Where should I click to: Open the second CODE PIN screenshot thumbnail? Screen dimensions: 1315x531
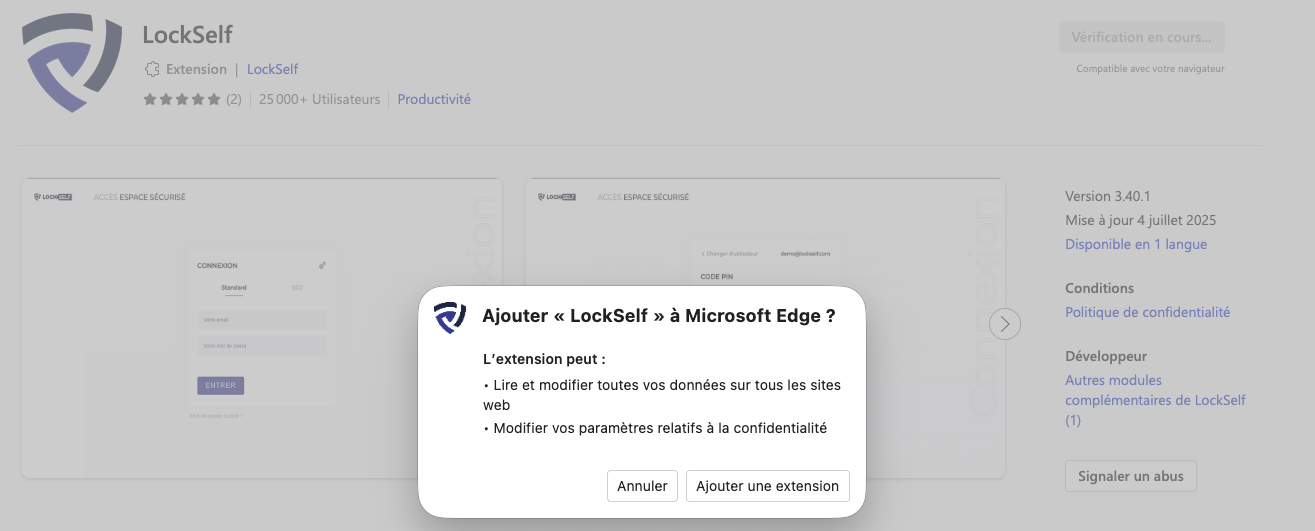[x=765, y=232]
